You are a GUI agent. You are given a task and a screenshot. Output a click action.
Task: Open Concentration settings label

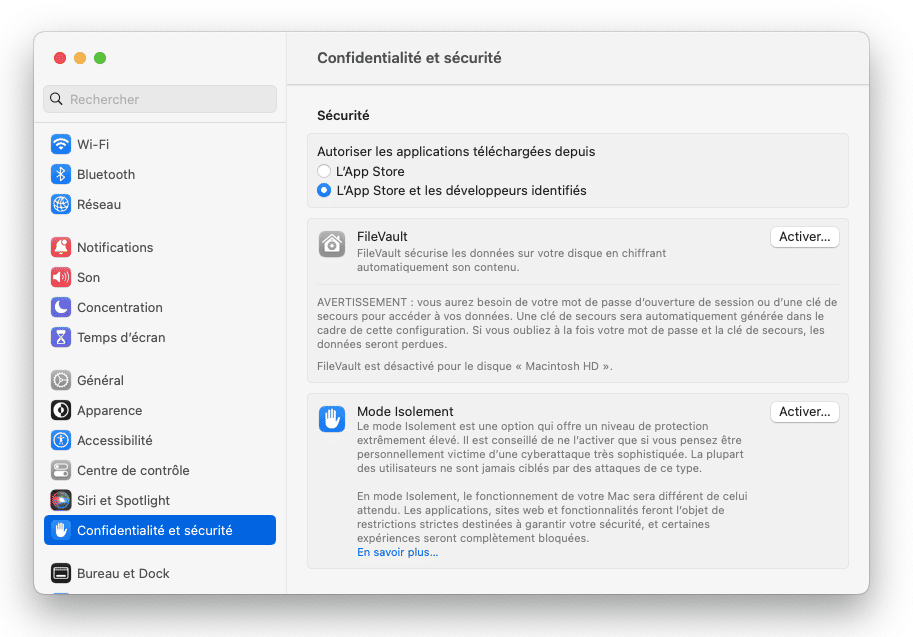pos(120,307)
